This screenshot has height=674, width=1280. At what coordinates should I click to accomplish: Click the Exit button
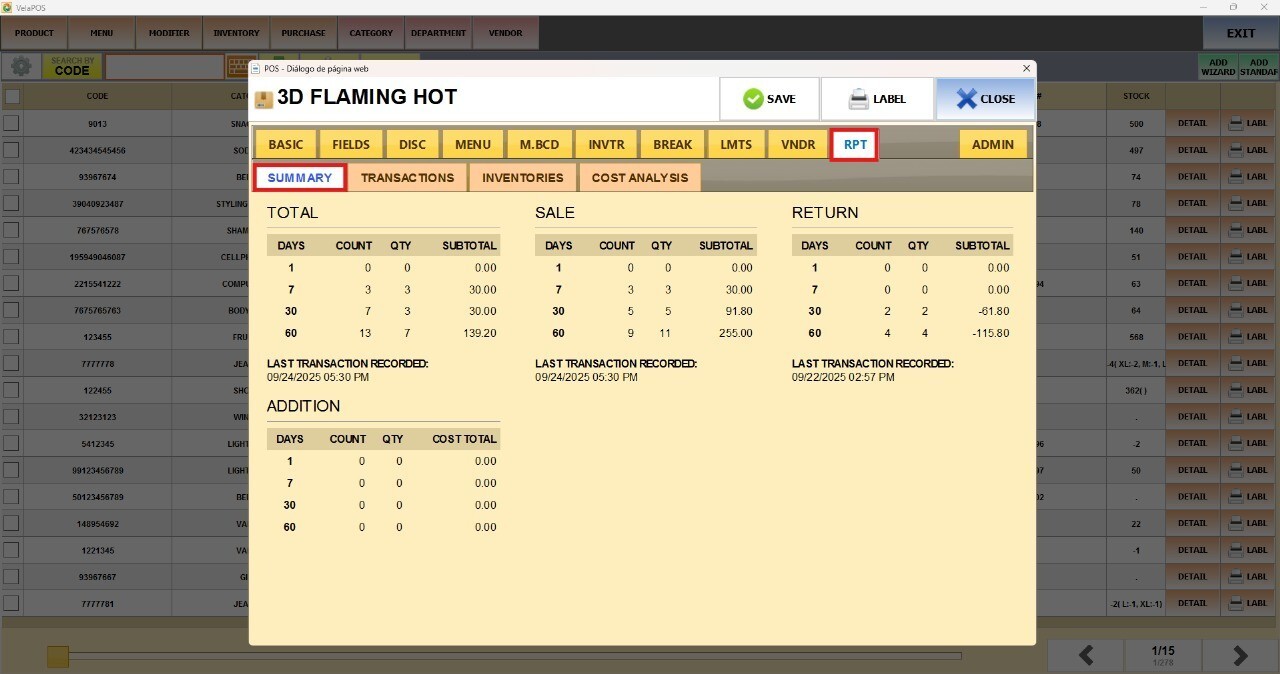point(1240,33)
